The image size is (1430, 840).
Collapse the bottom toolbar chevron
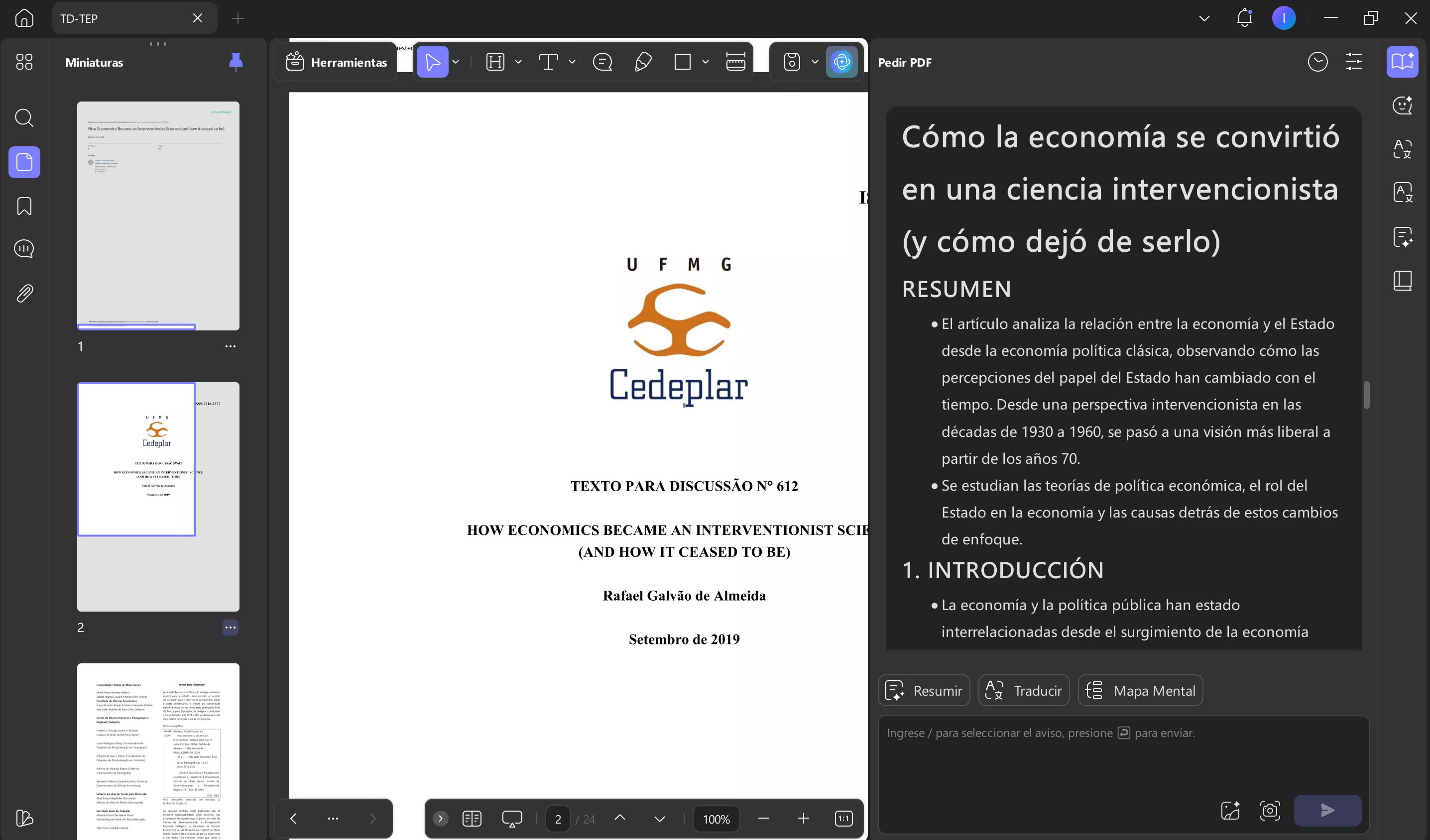pos(440,819)
